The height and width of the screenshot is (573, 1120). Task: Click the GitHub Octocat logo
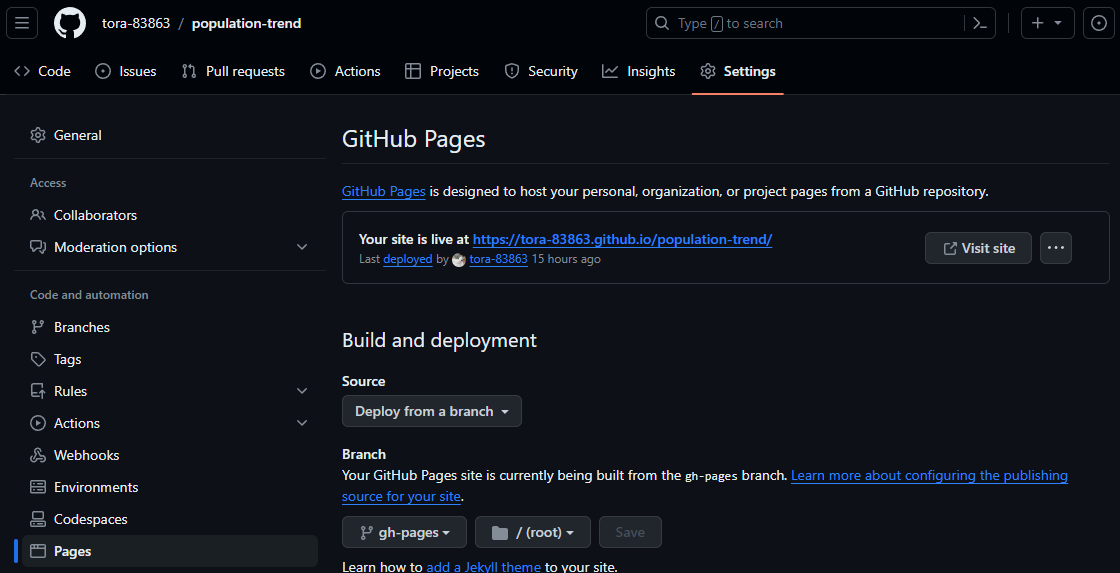70,24
